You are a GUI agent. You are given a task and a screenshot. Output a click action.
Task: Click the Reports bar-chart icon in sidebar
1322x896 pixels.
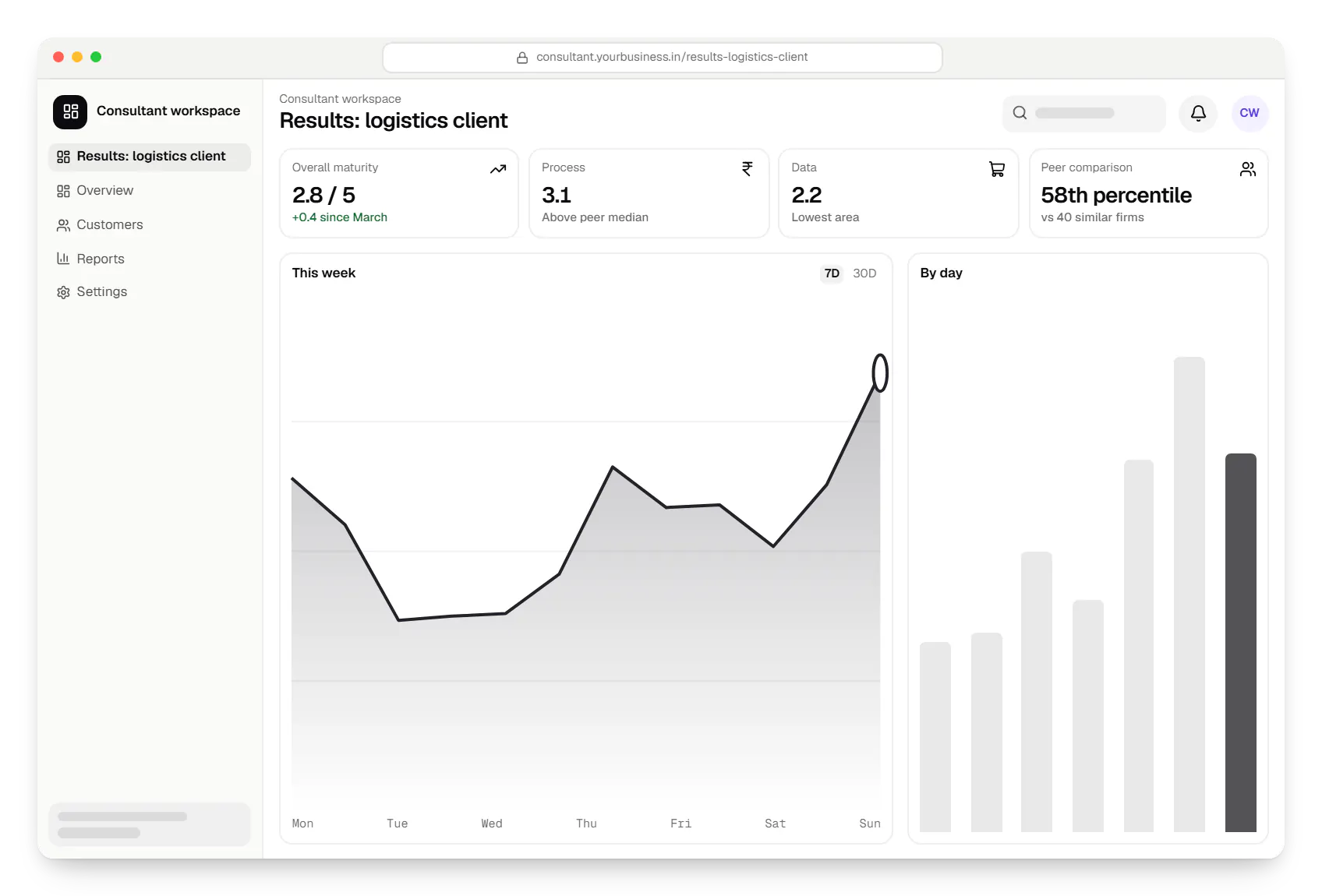(63, 259)
